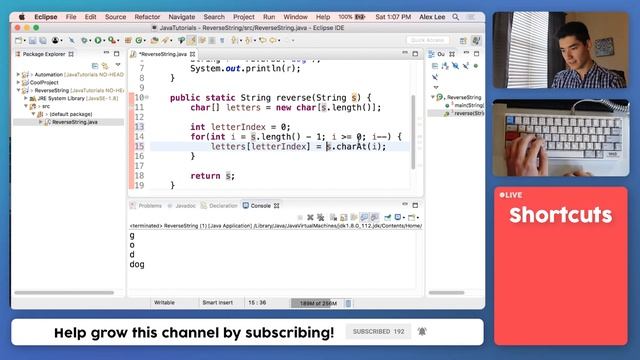The width and height of the screenshot is (640, 360).
Task: Click garbage collector trash icon in status bar
Action: pos(348,303)
